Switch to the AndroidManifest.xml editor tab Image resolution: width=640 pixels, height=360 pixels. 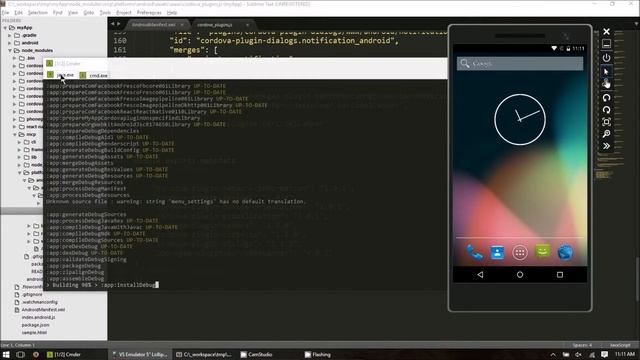coord(158,25)
